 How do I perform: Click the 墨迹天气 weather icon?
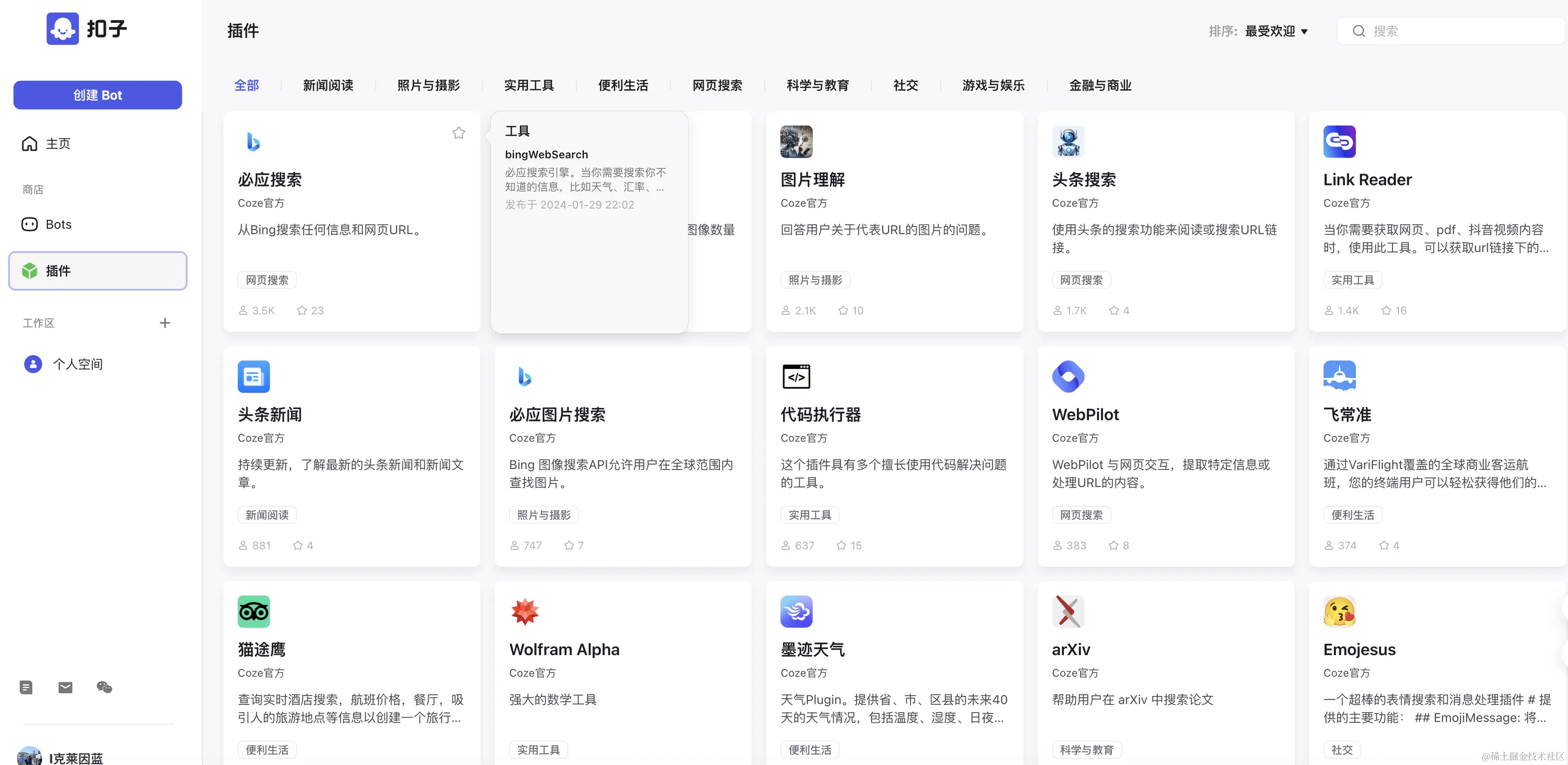coord(797,612)
